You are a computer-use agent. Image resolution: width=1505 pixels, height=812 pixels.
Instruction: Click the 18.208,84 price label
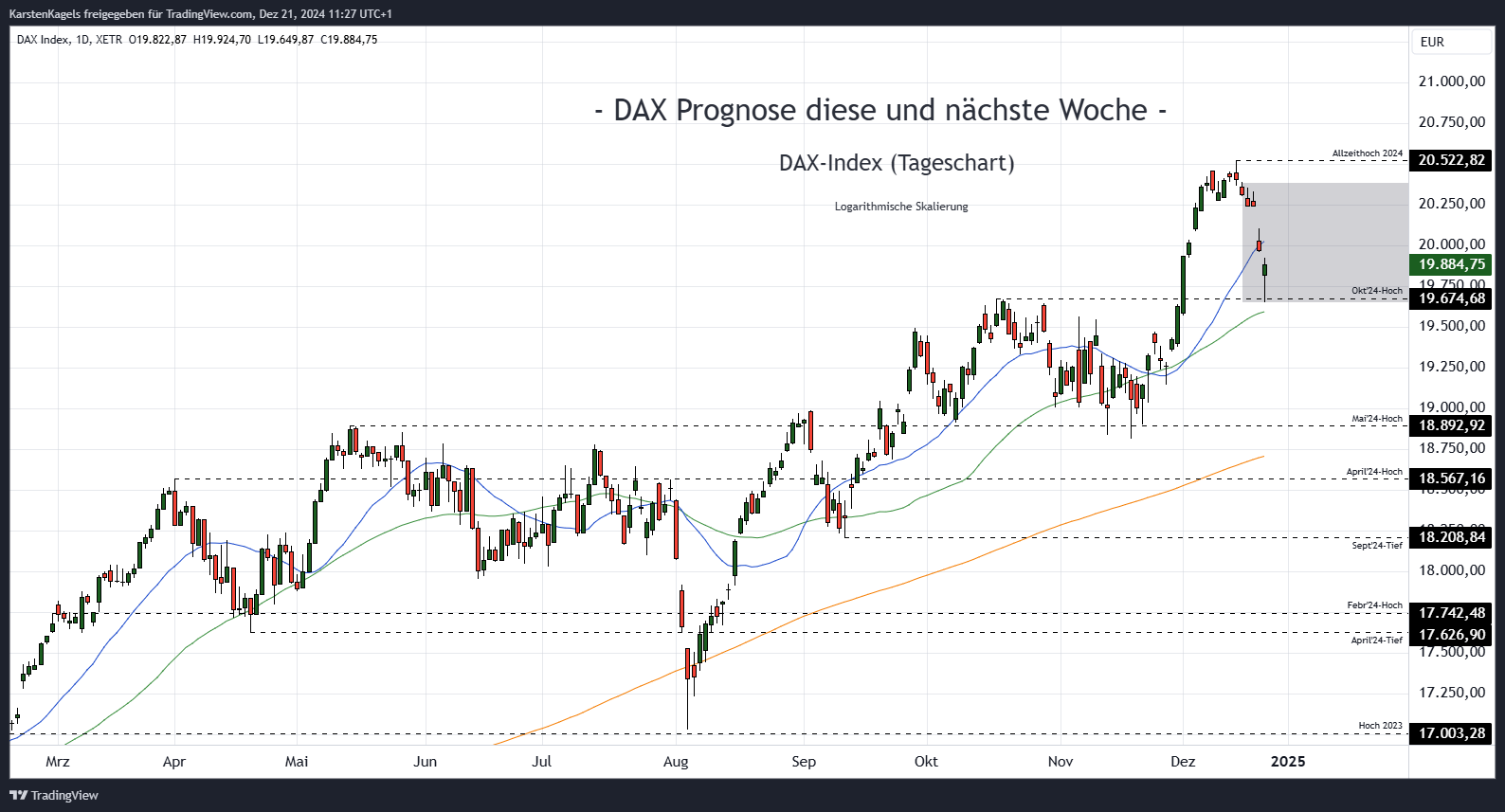pos(1451,537)
